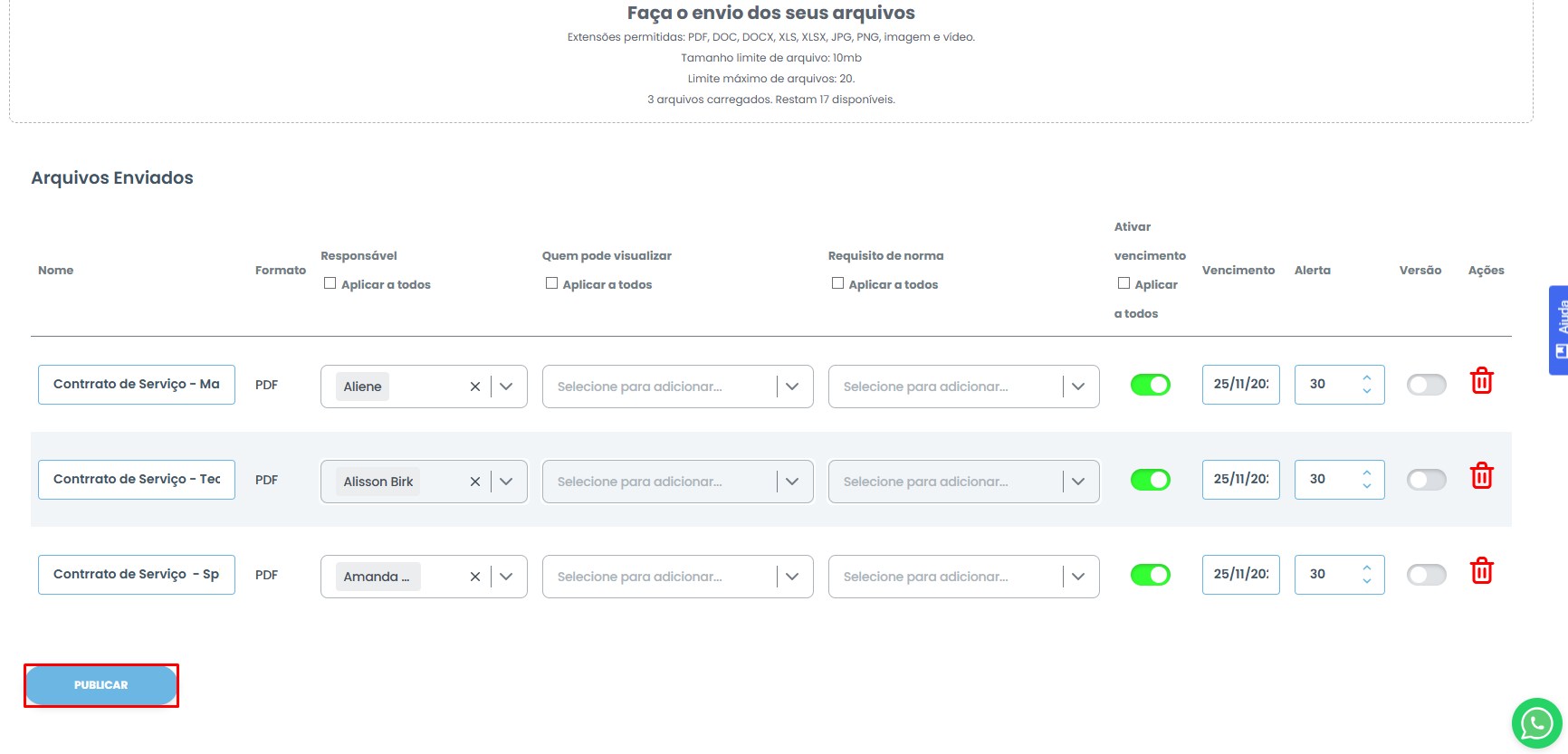
Task: Click the PUBLICAR button
Action: tap(101, 685)
